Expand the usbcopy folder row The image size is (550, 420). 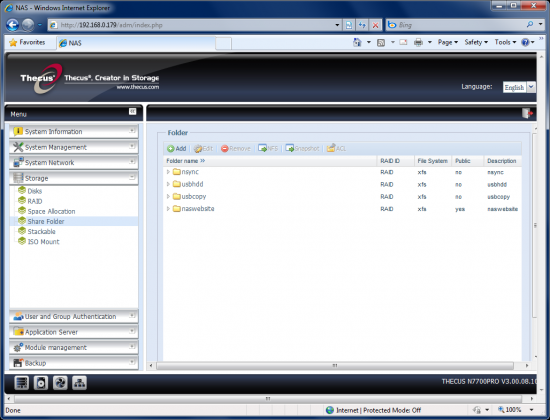click(168, 196)
